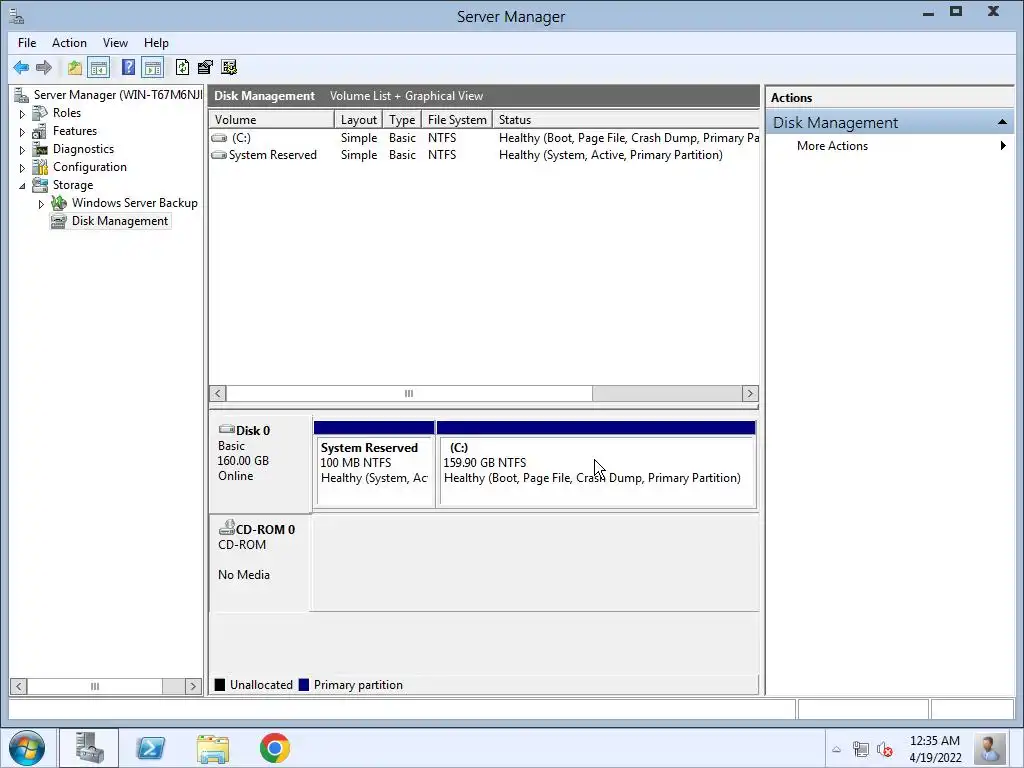Collapse the Disk Management actions section
Viewport: 1024px width, 768px height.
pyautogui.click(x=1002, y=122)
